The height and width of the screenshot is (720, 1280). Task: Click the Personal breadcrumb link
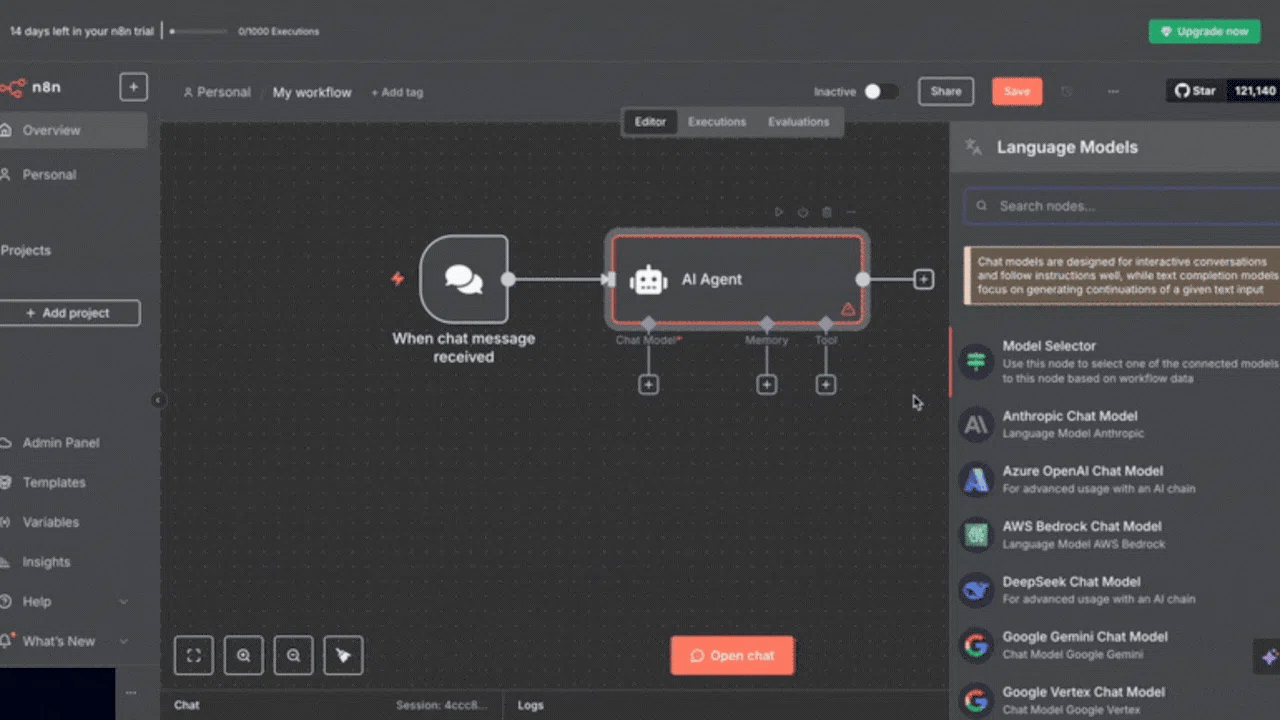click(217, 92)
